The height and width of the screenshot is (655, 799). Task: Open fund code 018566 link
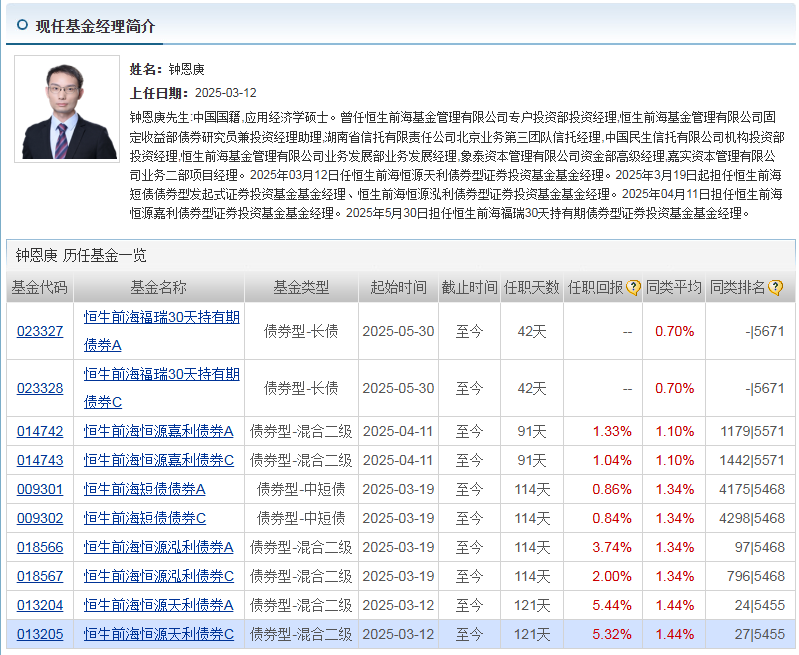pos(40,547)
